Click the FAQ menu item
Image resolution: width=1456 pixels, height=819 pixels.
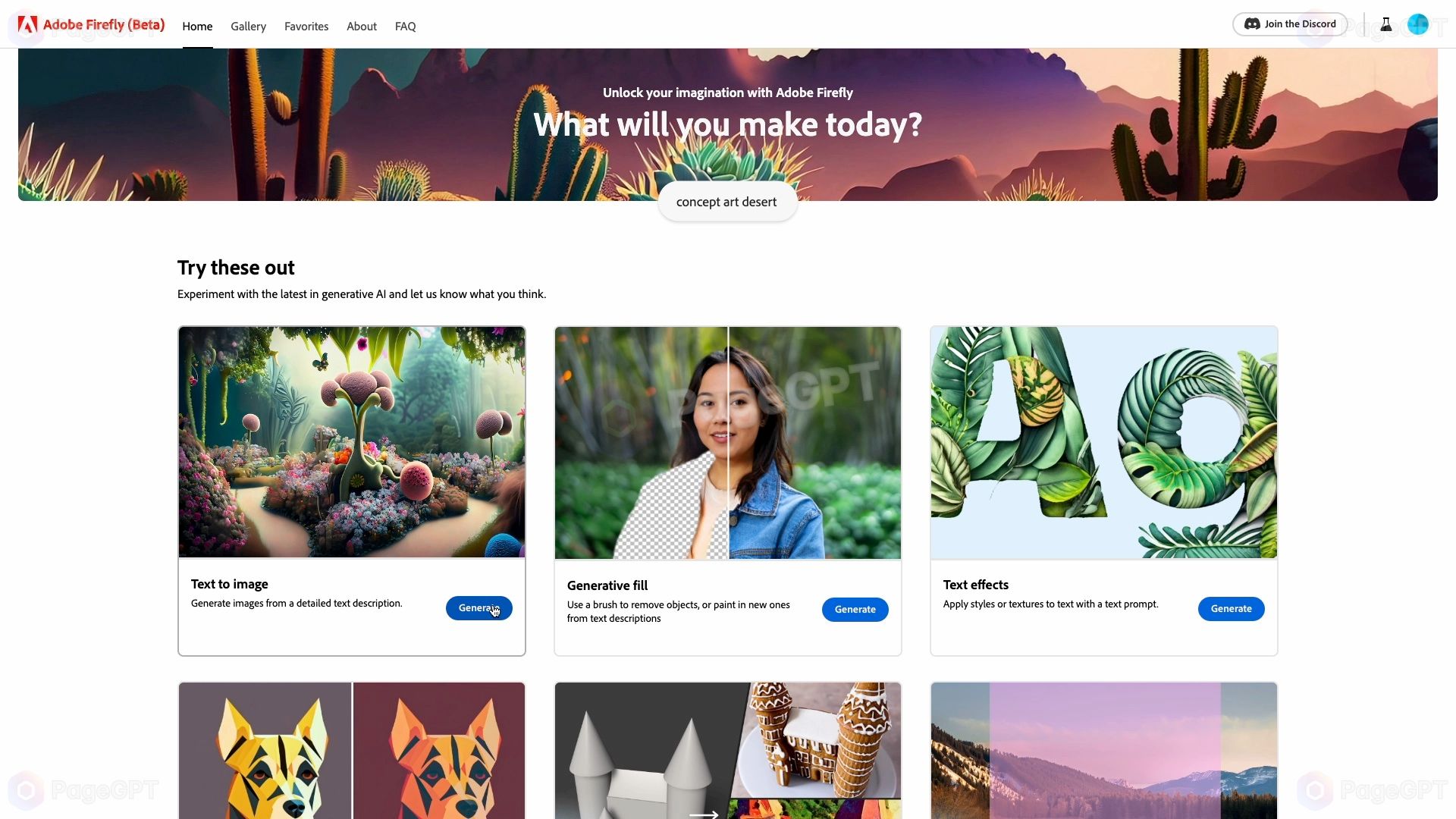point(405,25)
